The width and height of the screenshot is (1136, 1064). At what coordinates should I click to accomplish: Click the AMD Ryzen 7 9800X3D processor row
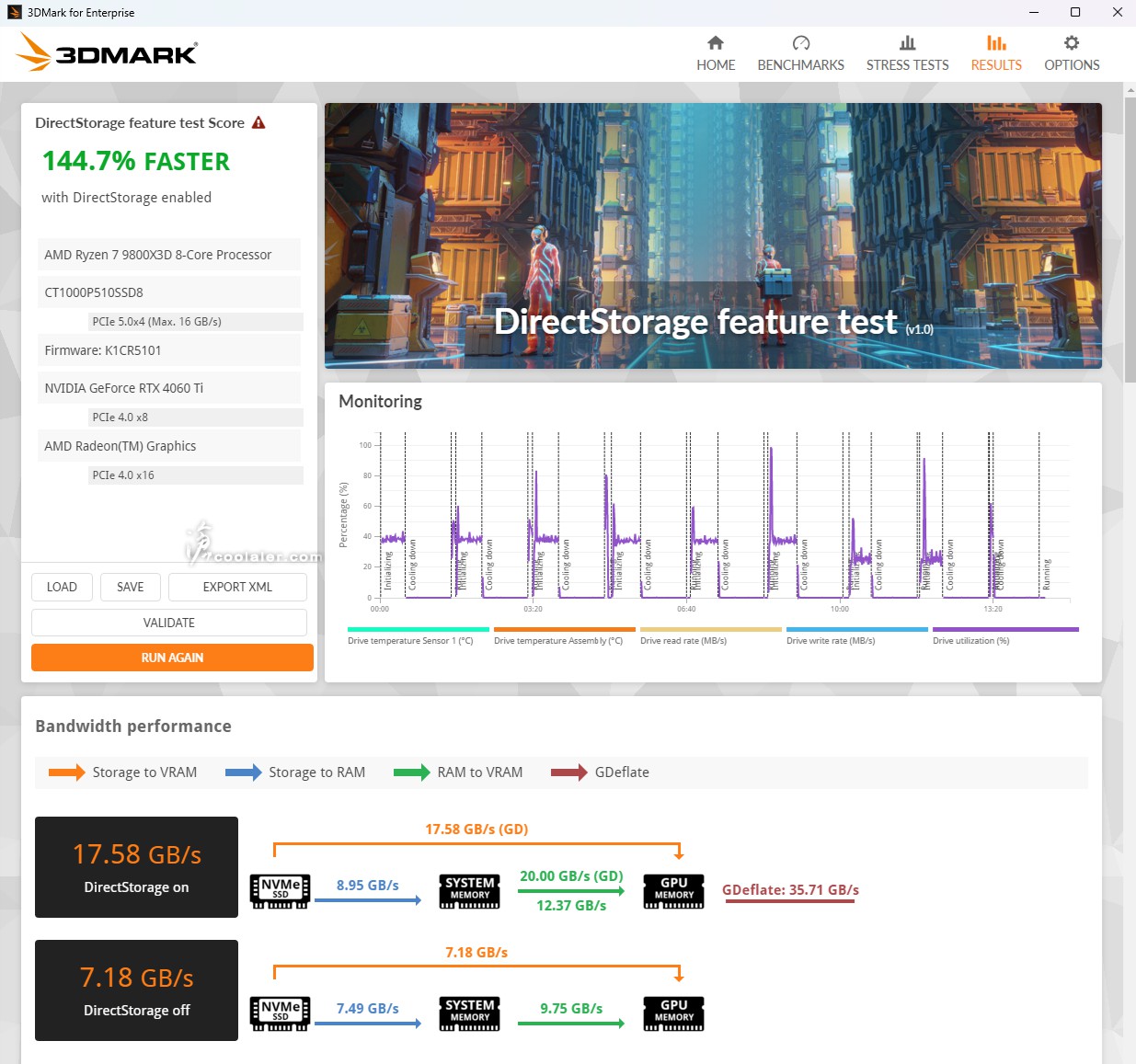click(169, 255)
